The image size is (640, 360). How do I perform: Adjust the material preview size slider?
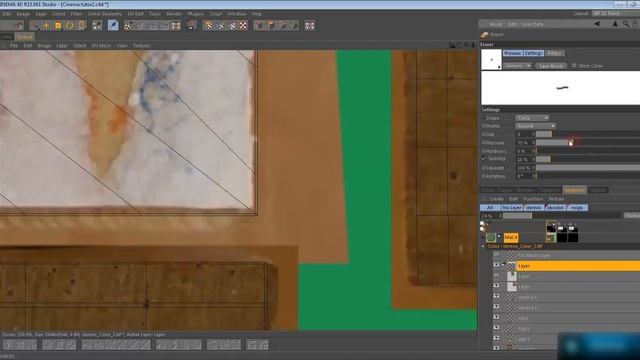562,216
